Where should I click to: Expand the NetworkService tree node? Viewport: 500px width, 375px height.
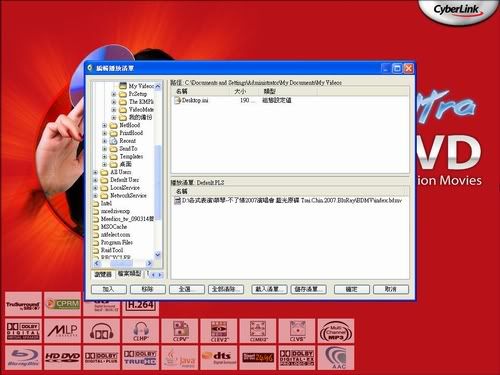[x=95, y=196]
